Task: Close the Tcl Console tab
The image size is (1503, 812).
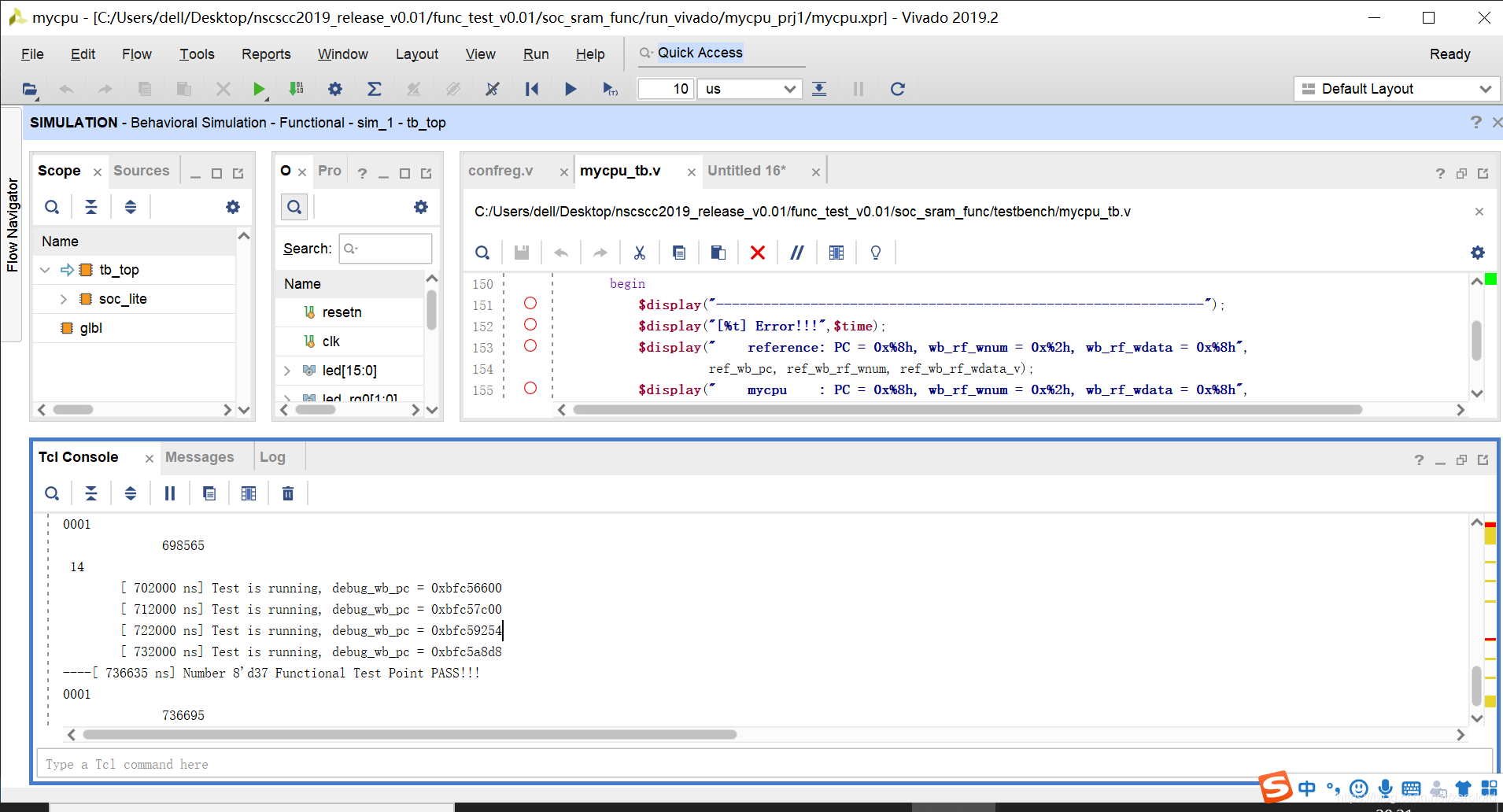Action: [150, 459]
